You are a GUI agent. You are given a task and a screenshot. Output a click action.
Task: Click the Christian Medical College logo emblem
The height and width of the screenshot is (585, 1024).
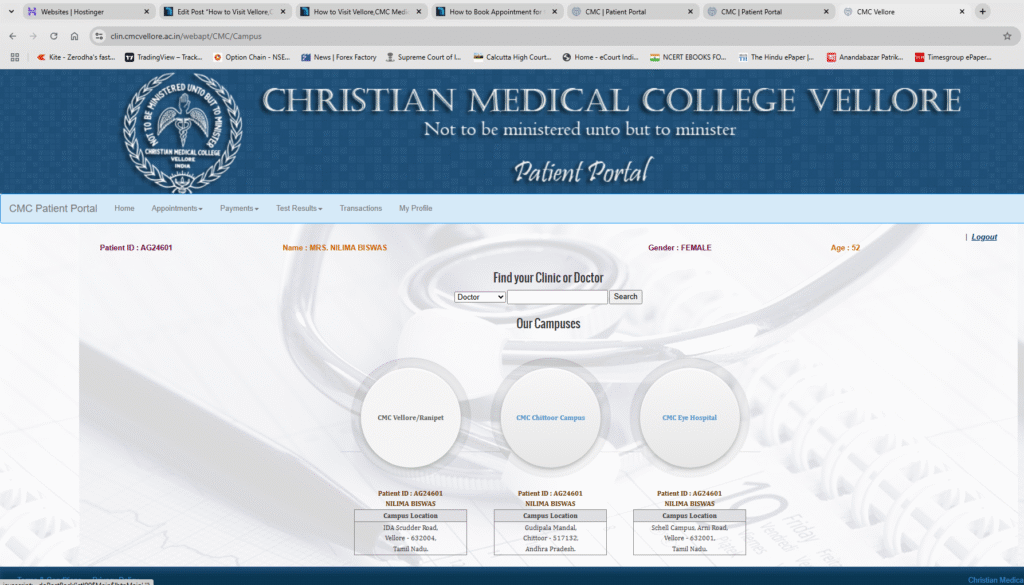click(182, 132)
